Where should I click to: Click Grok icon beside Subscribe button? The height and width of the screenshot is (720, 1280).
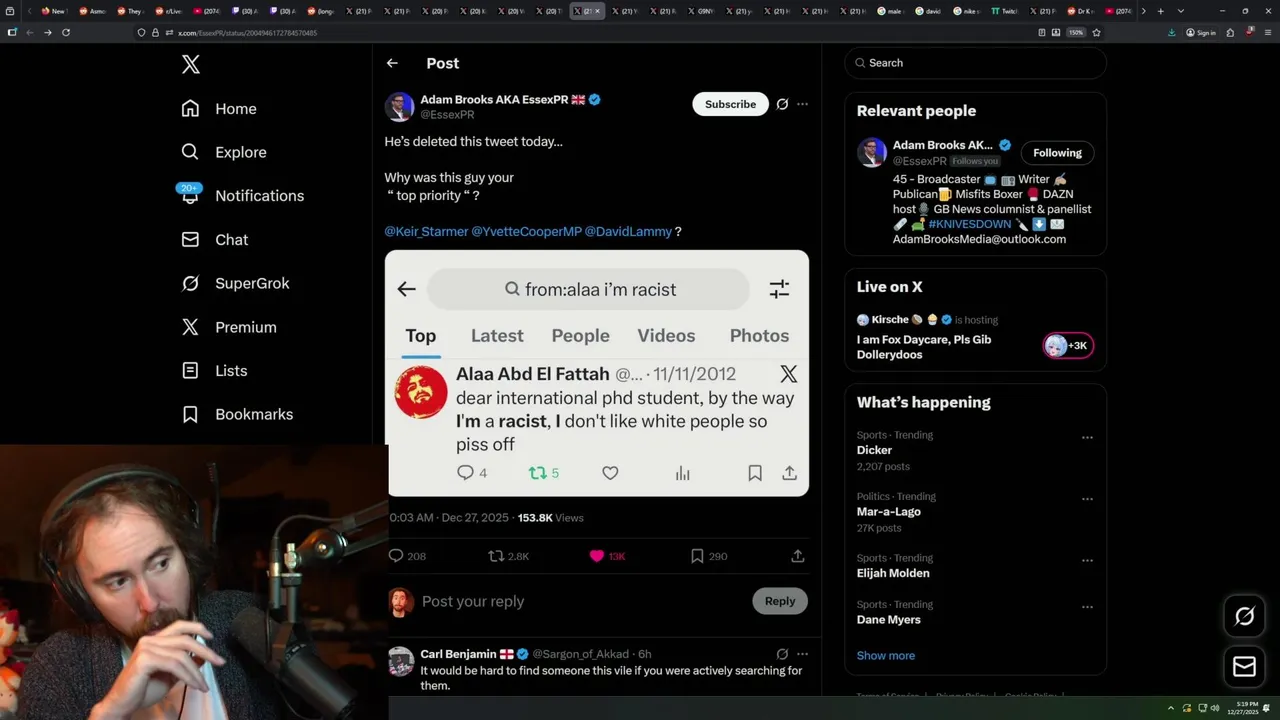pyautogui.click(x=782, y=104)
